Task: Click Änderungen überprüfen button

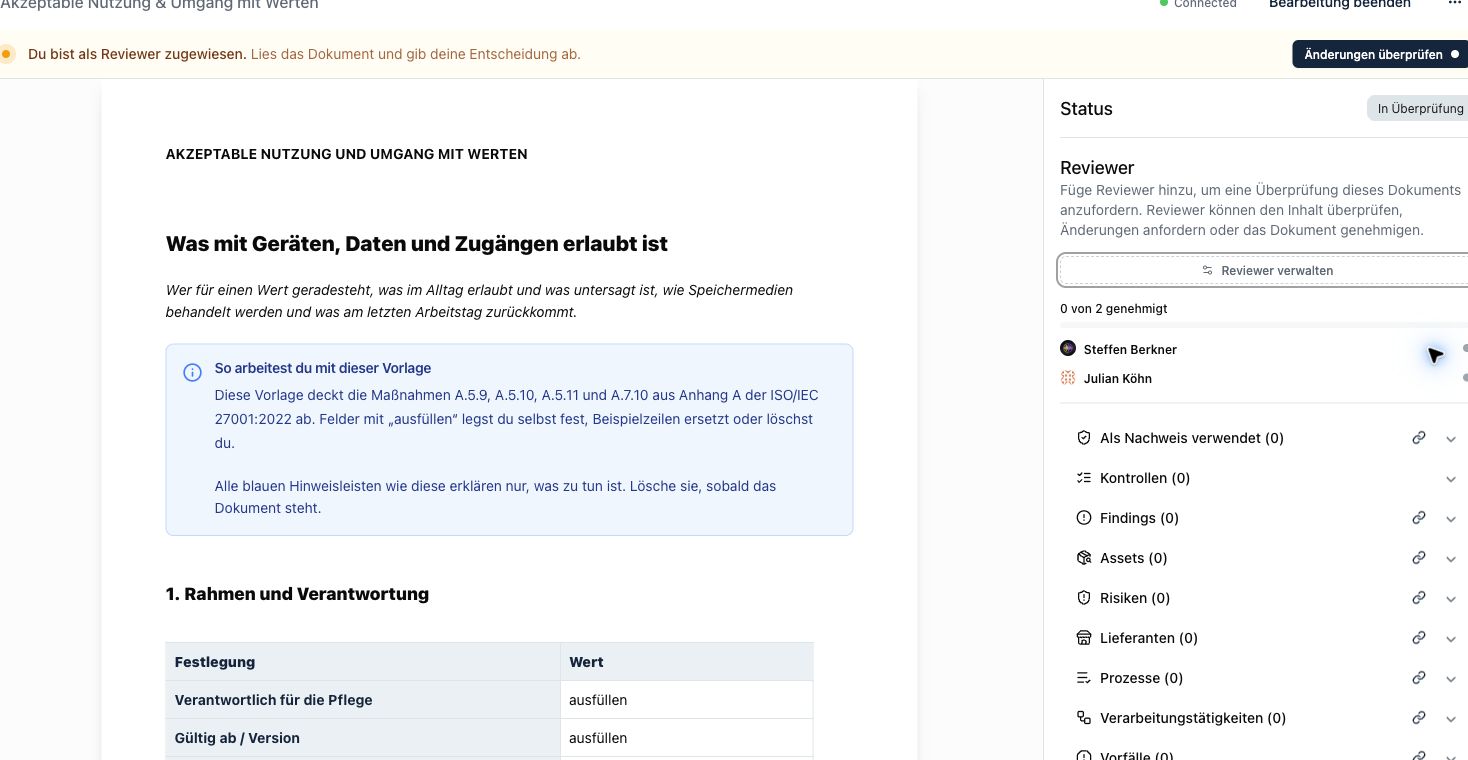Action: [x=1380, y=54]
